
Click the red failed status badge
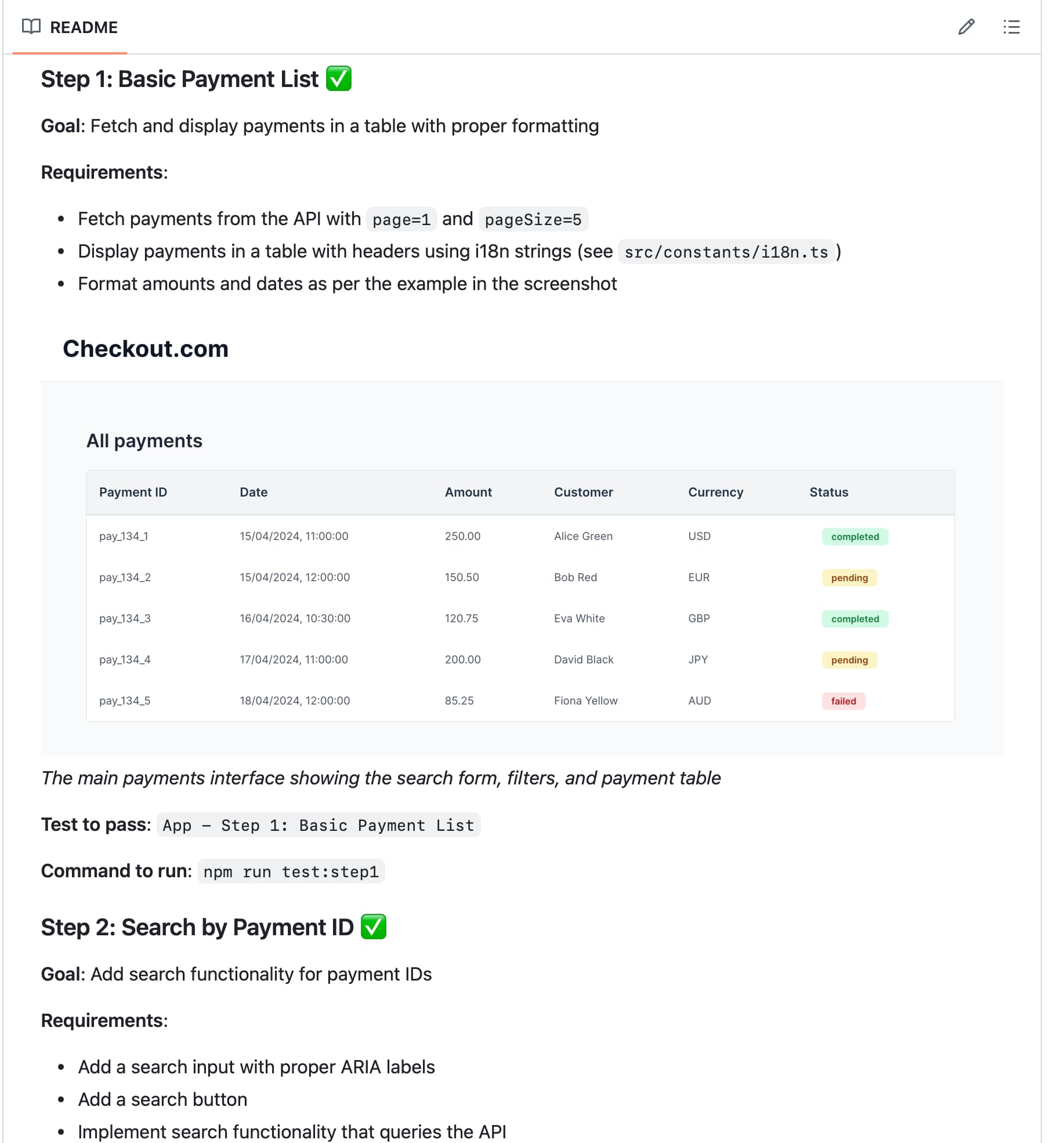843,701
